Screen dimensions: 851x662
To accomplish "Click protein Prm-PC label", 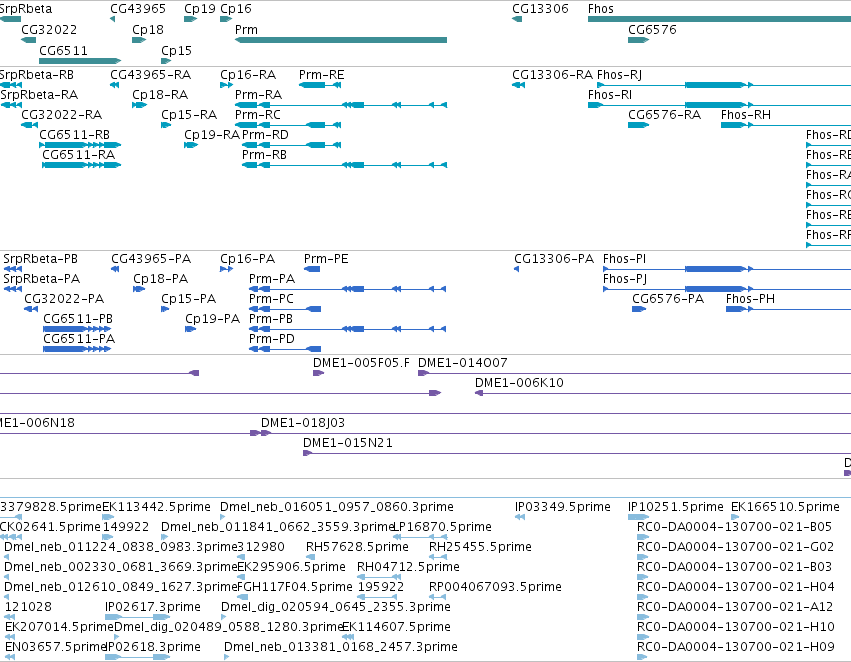I will coord(271,300).
